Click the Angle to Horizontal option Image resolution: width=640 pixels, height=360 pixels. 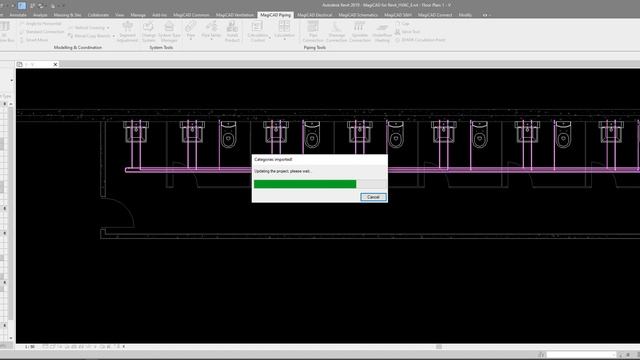click(40, 24)
